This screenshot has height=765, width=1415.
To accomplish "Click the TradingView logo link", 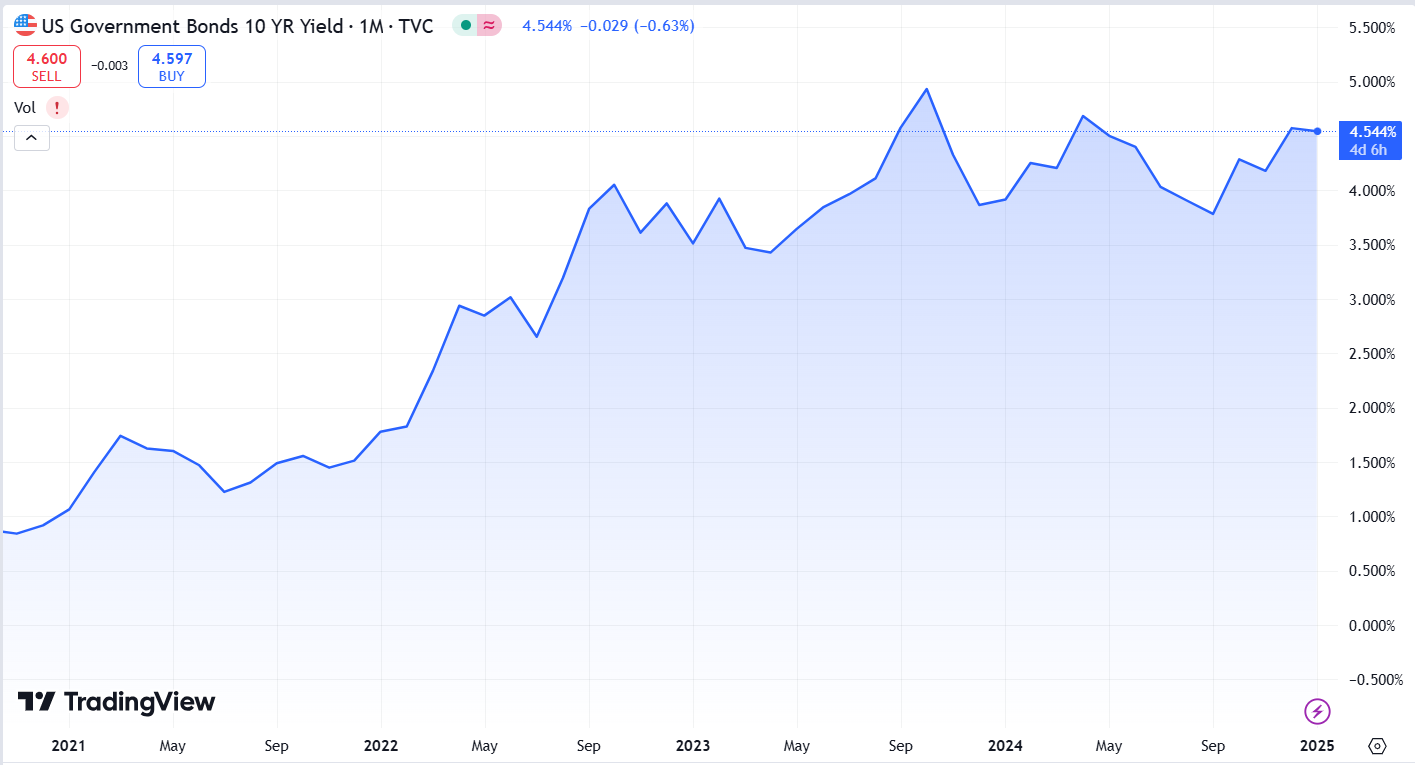I will pos(117,702).
